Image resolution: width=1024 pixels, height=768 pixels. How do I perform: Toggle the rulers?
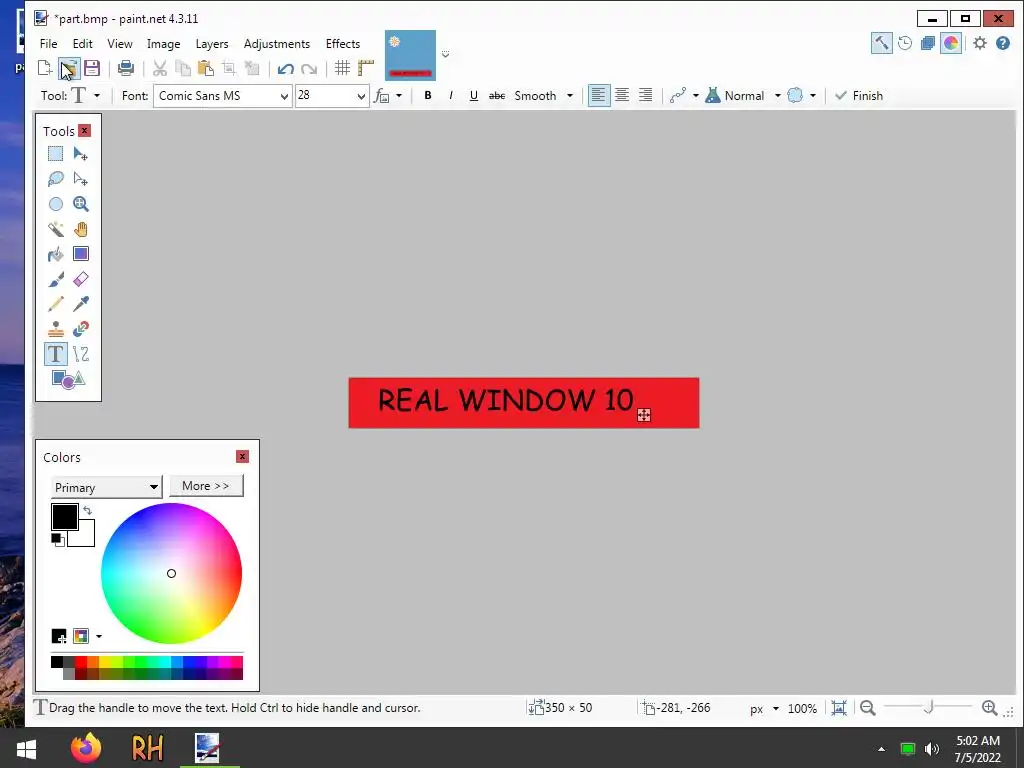coord(366,68)
